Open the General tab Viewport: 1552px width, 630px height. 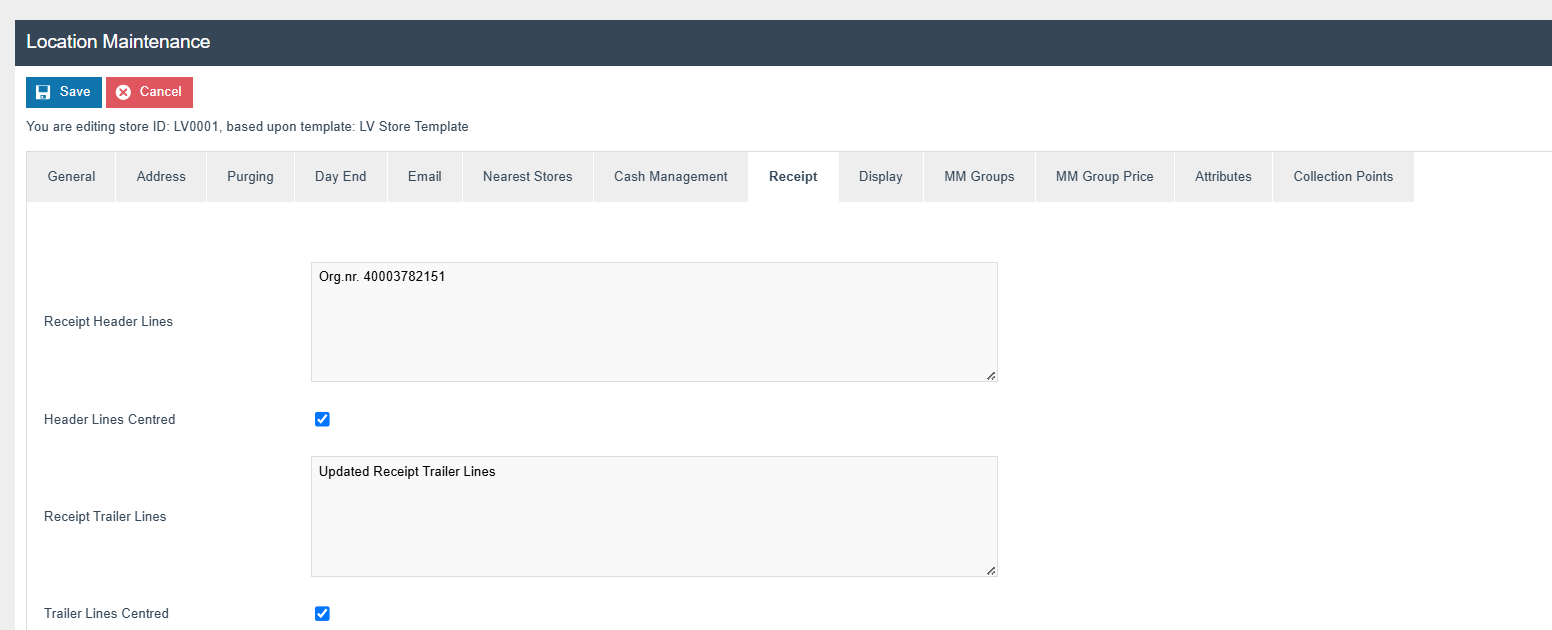tap(71, 177)
